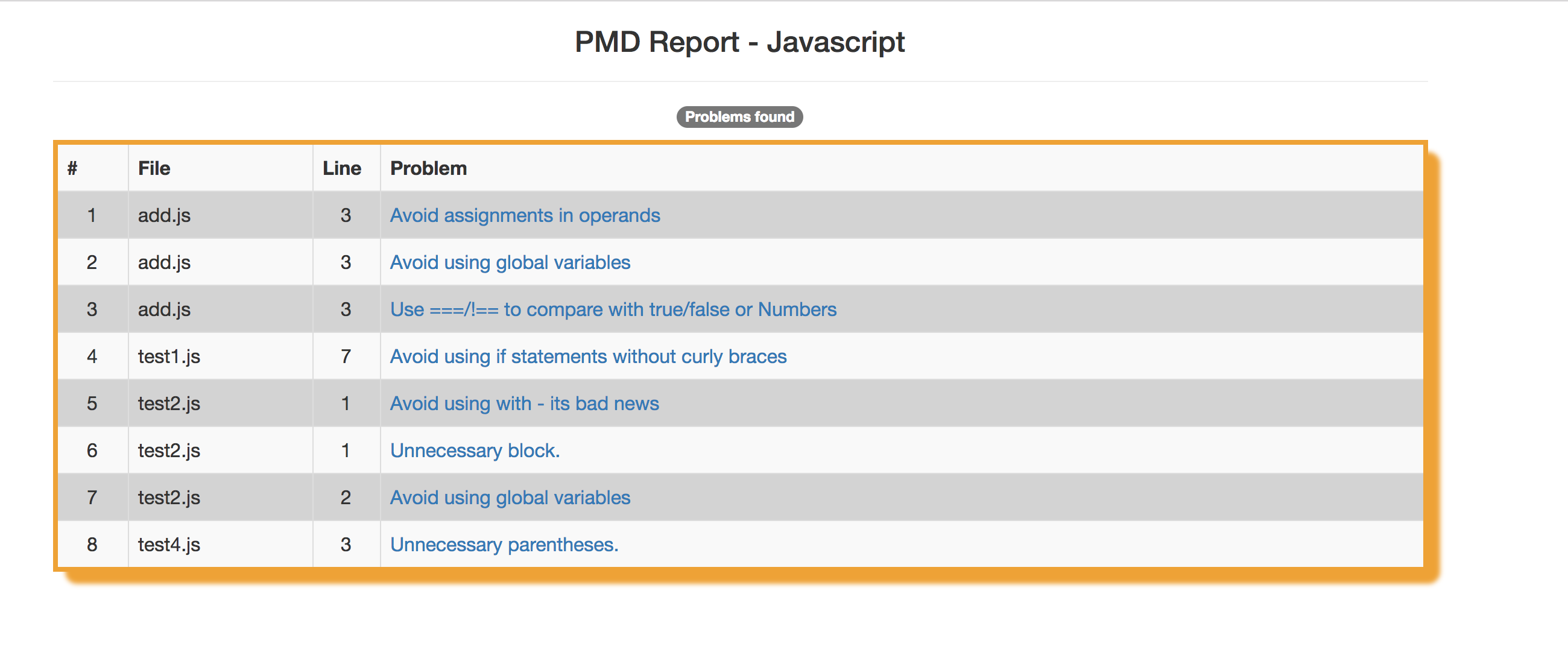Click the 'Problems found' badge
This screenshot has height=661, width=1568.
[739, 117]
